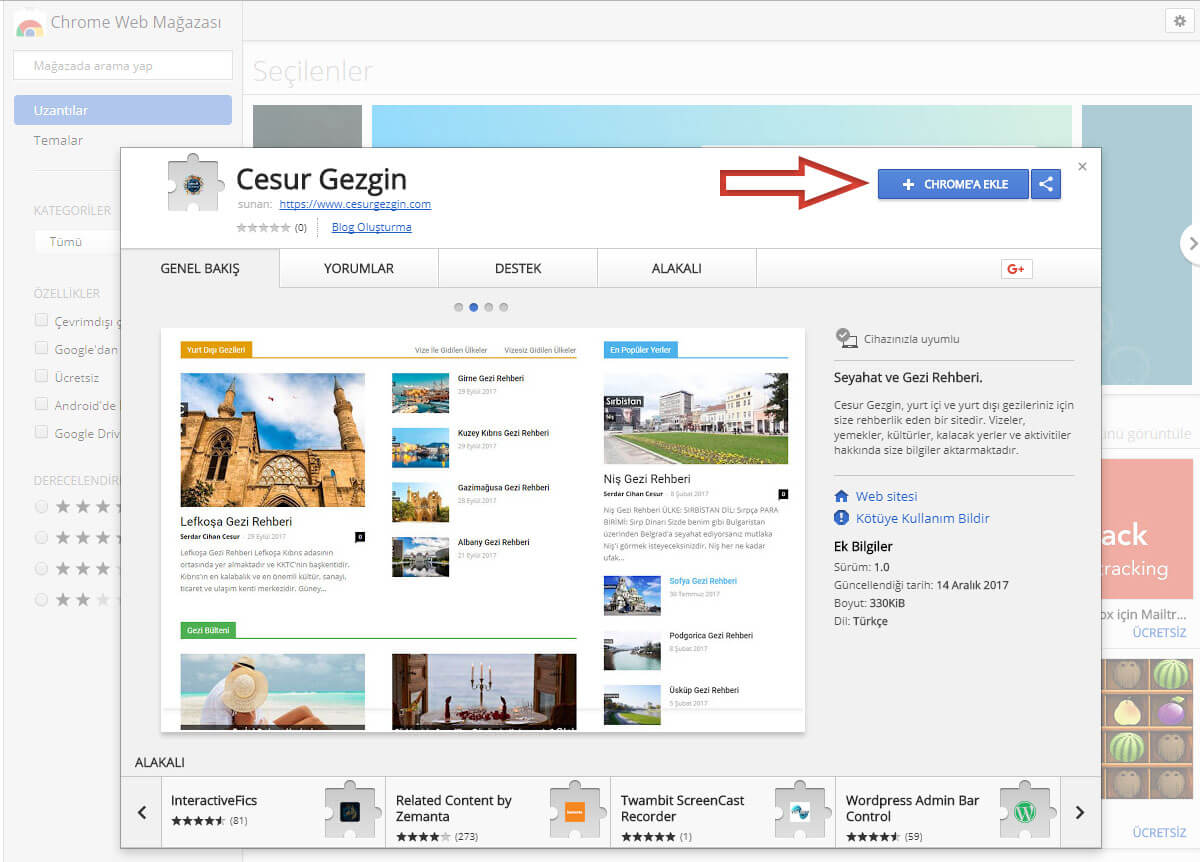Open the Blog Oluşturma category link
This screenshot has width=1200, height=862.
[371, 227]
